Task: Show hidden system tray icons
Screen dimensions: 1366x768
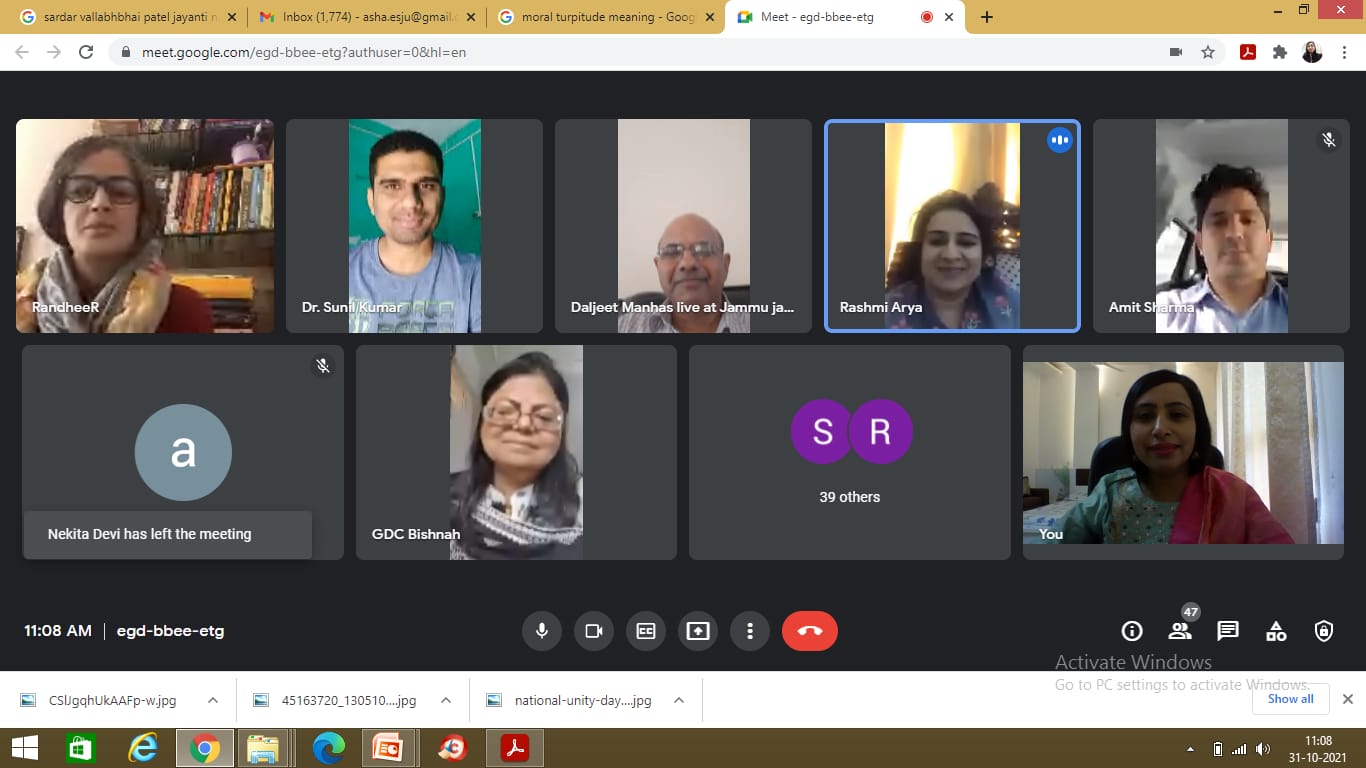Action: pos(1190,749)
